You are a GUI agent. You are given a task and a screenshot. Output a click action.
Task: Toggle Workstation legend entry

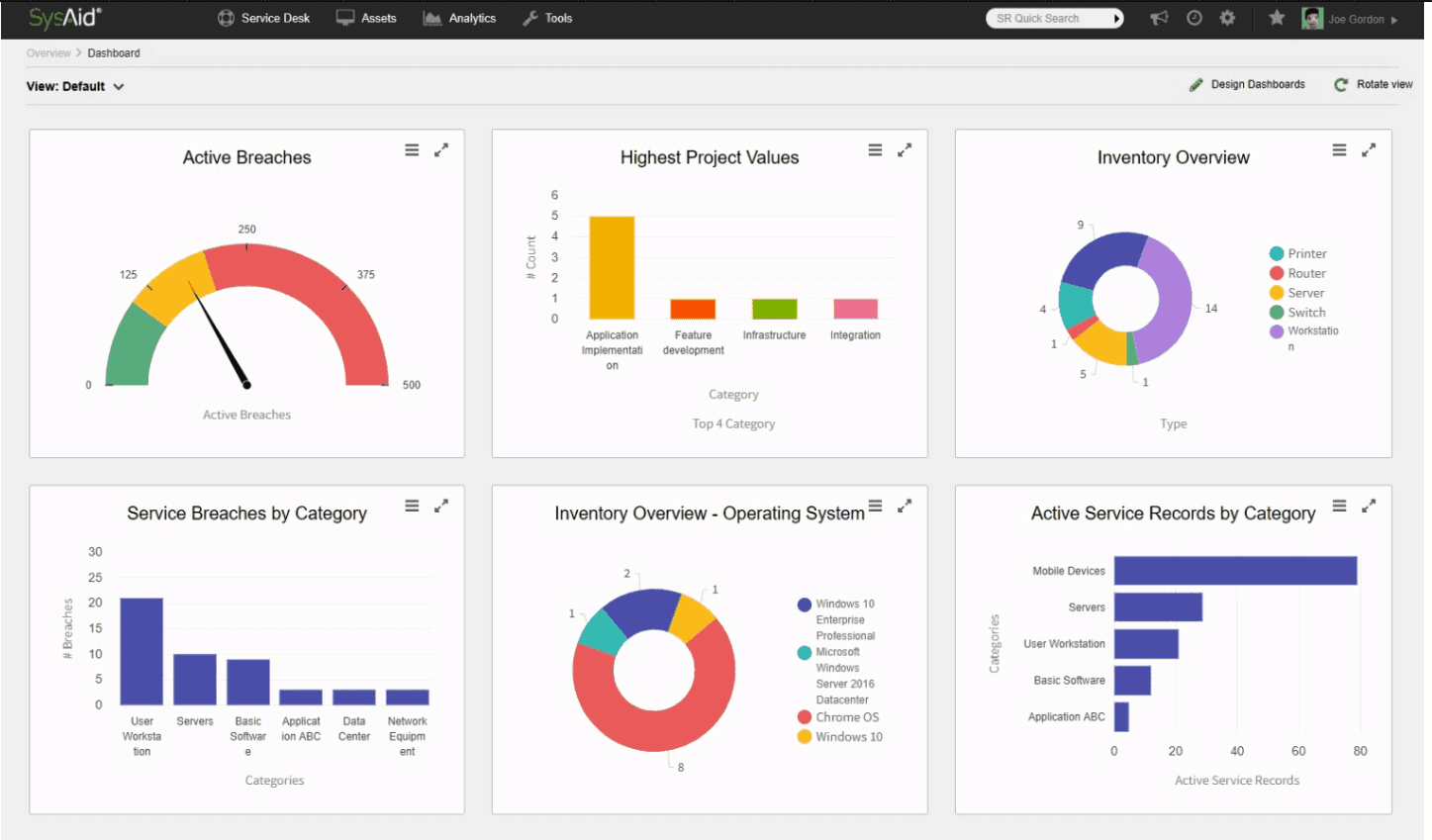click(x=1304, y=338)
